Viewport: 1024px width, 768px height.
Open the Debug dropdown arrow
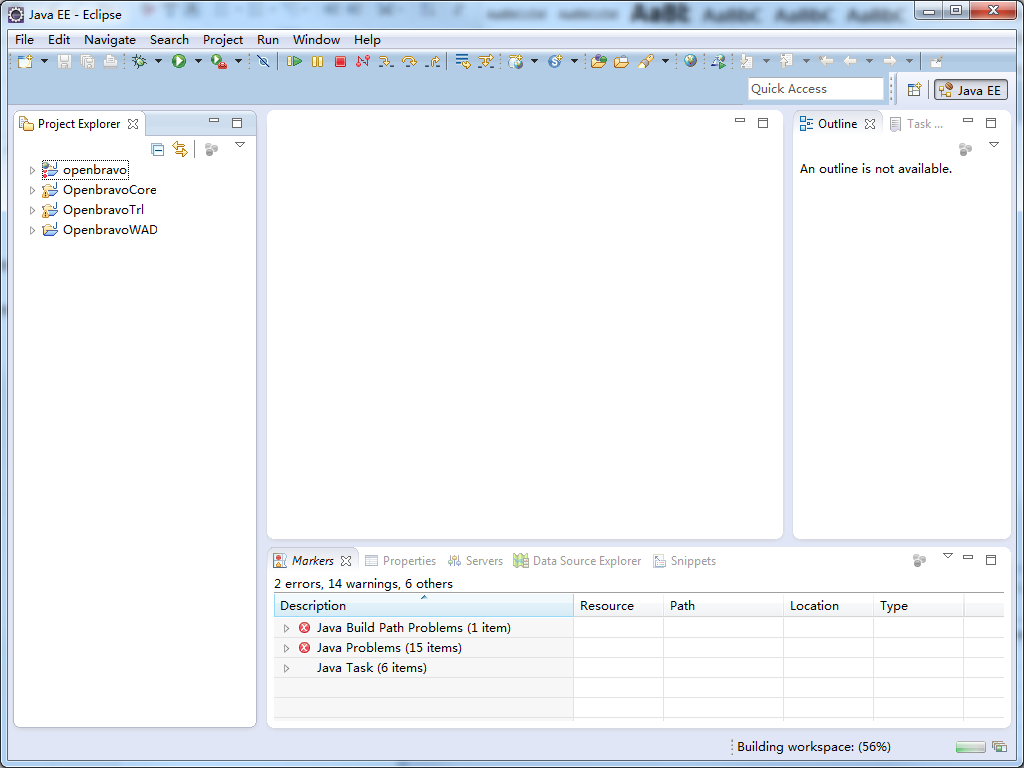(x=158, y=61)
